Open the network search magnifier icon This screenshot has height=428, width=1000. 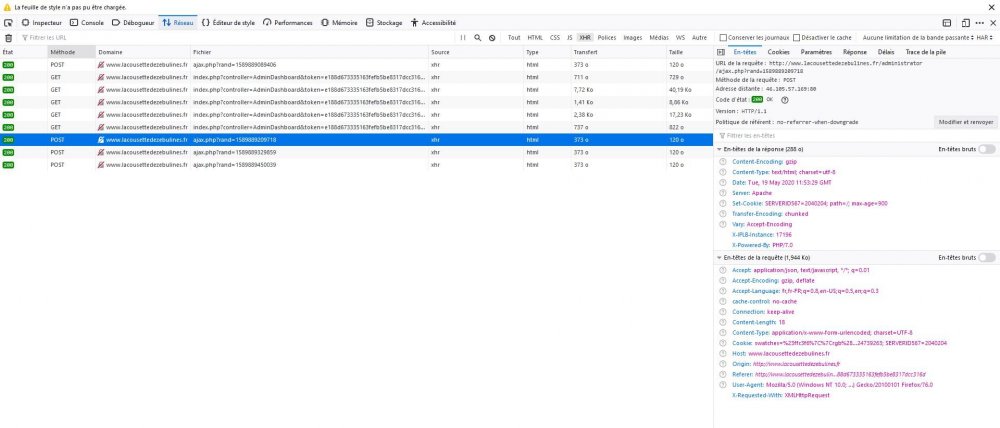tap(478, 38)
